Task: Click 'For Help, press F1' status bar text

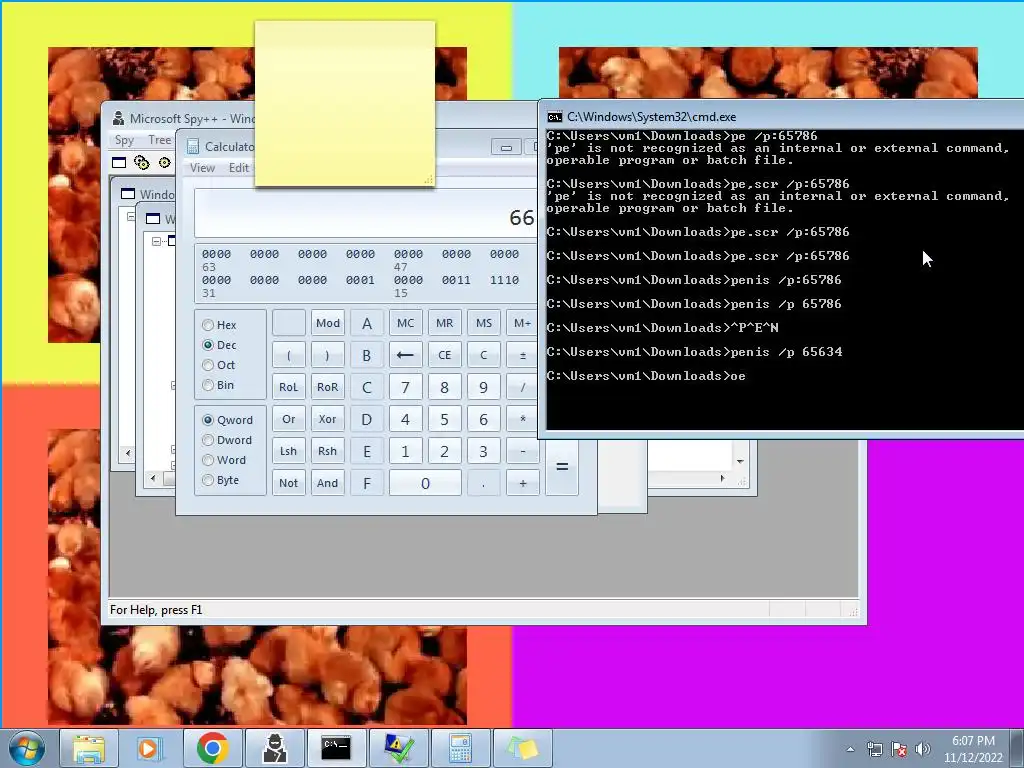Action: (x=156, y=610)
